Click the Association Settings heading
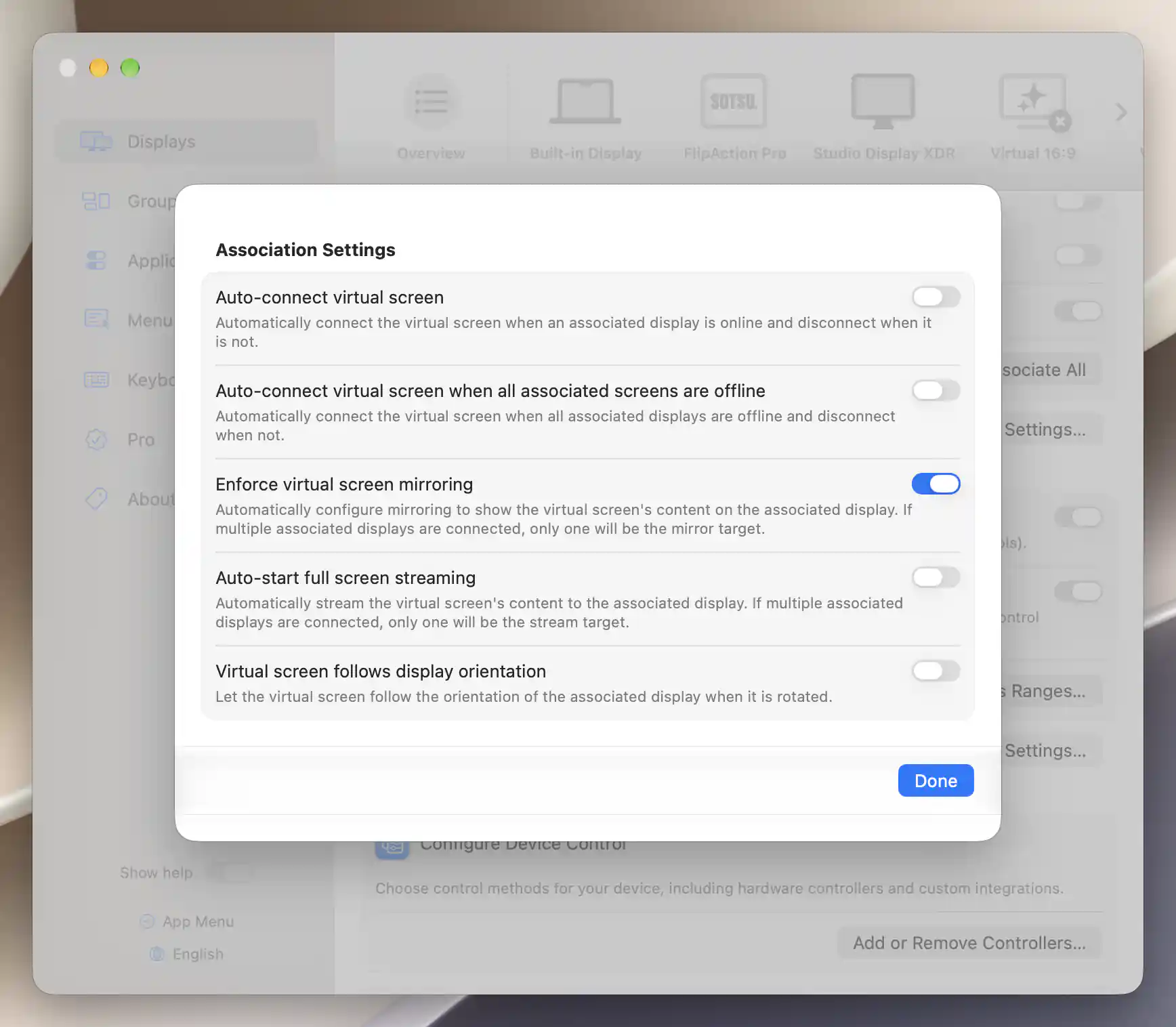The image size is (1176, 1027). [x=306, y=250]
